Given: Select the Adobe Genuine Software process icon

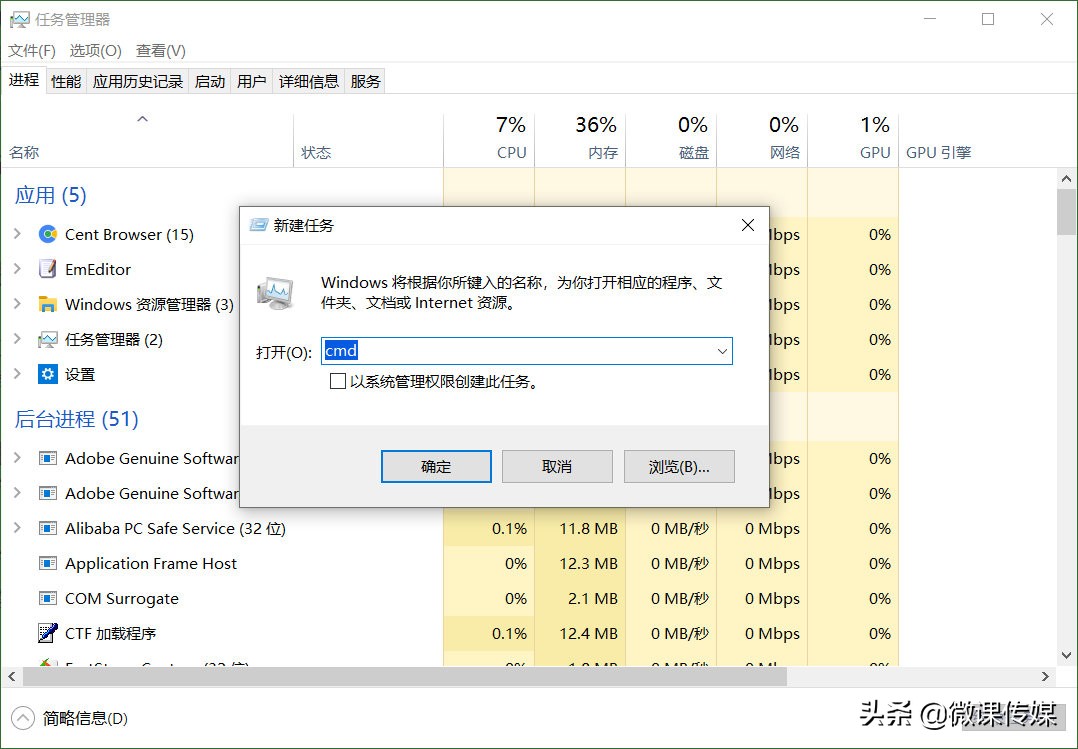Looking at the screenshot, I should click(x=46, y=458).
